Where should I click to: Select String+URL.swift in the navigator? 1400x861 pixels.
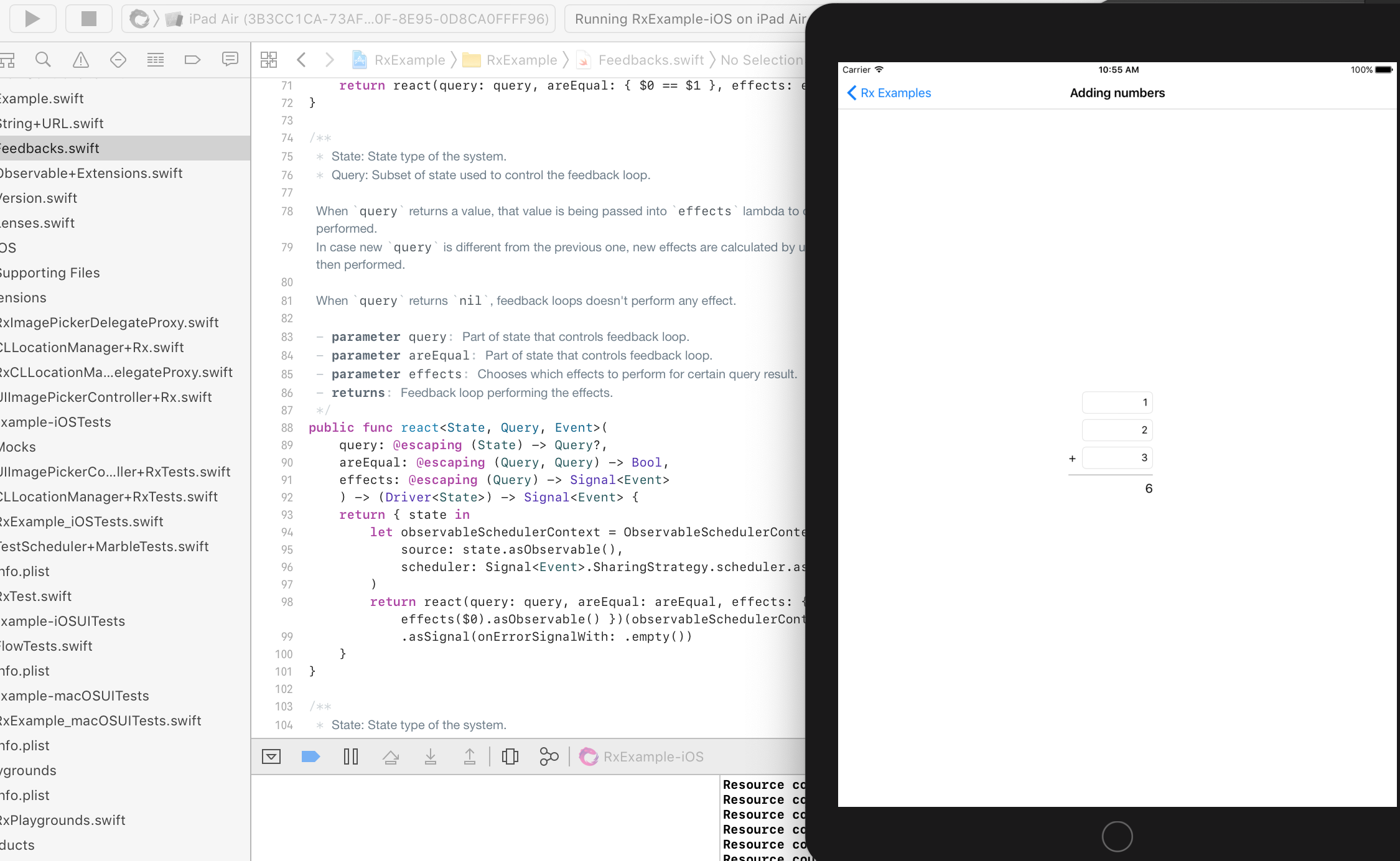52,123
